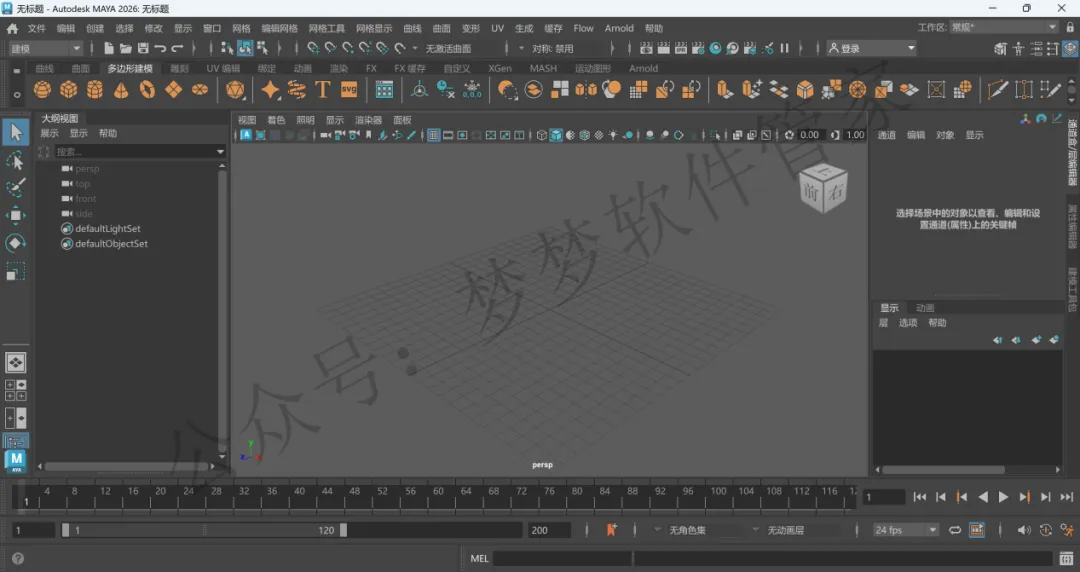Create a polygon torus from the shelf
1080x572 pixels.
(147, 90)
